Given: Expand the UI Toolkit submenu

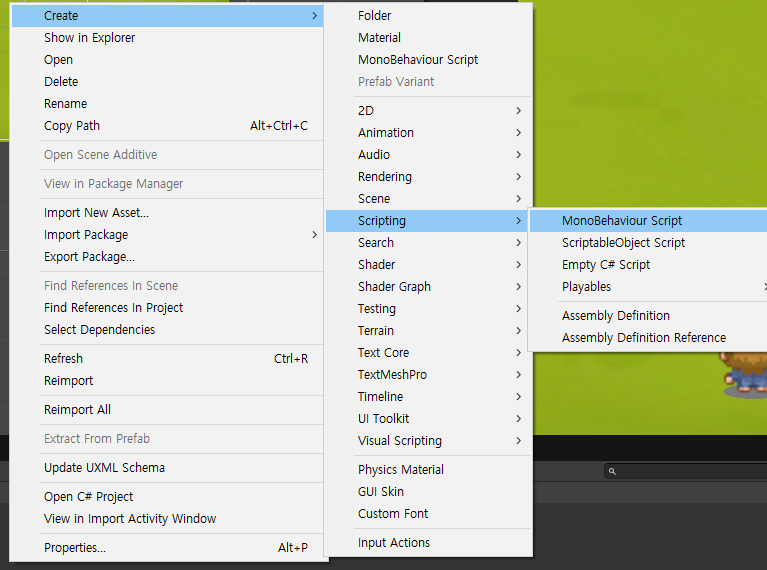Looking at the screenshot, I should [x=429, y=419].
